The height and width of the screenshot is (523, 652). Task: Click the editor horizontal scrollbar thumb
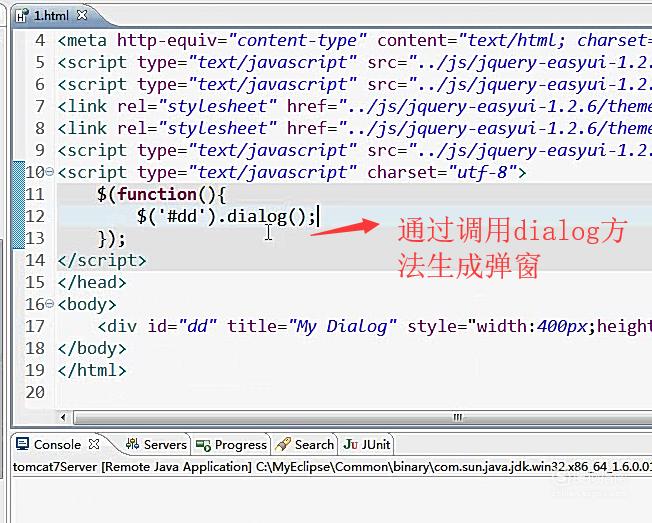click(x=362, y=417)
